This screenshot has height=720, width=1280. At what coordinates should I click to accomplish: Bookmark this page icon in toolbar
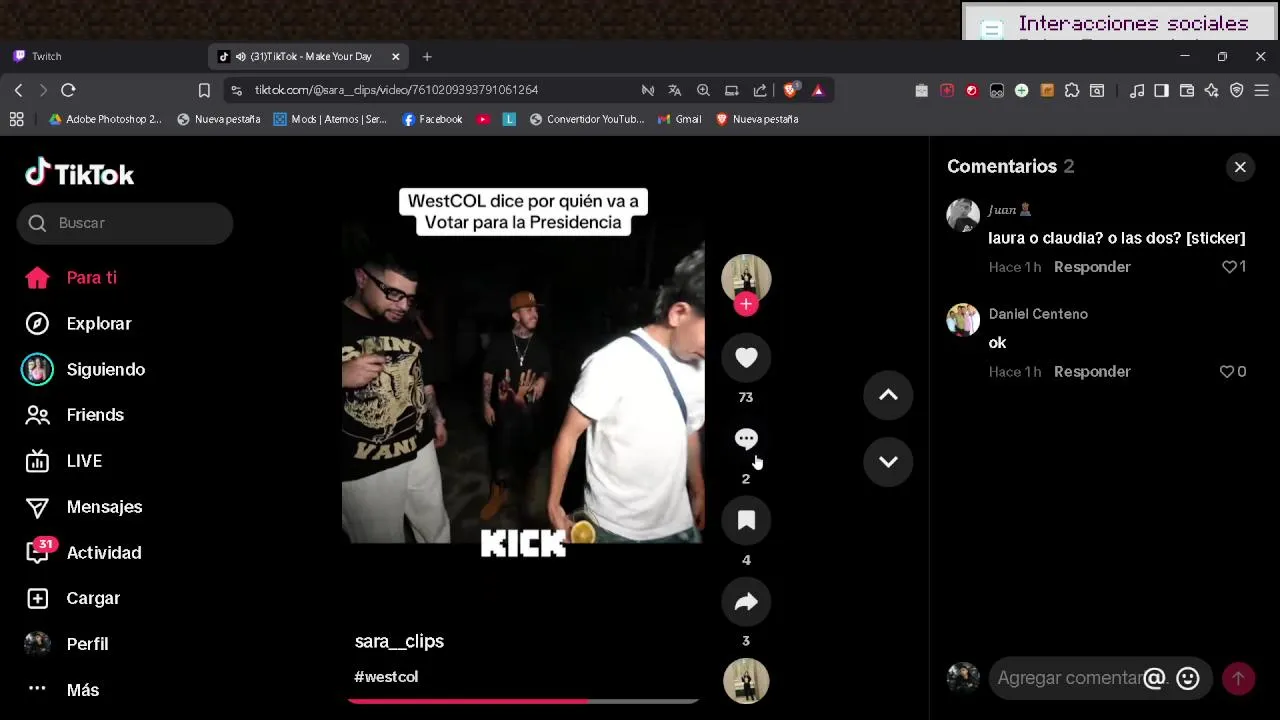(x=204, y=90)
